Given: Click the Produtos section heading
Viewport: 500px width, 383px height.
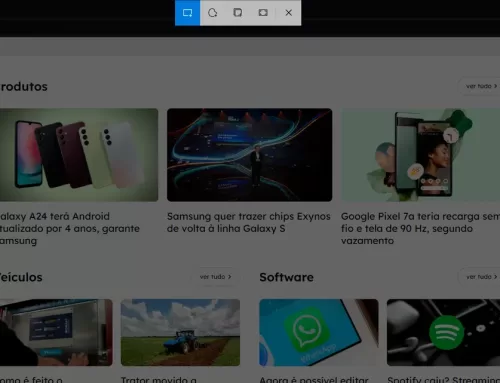Looking at the screenshot, I should [x=24, y=87].
